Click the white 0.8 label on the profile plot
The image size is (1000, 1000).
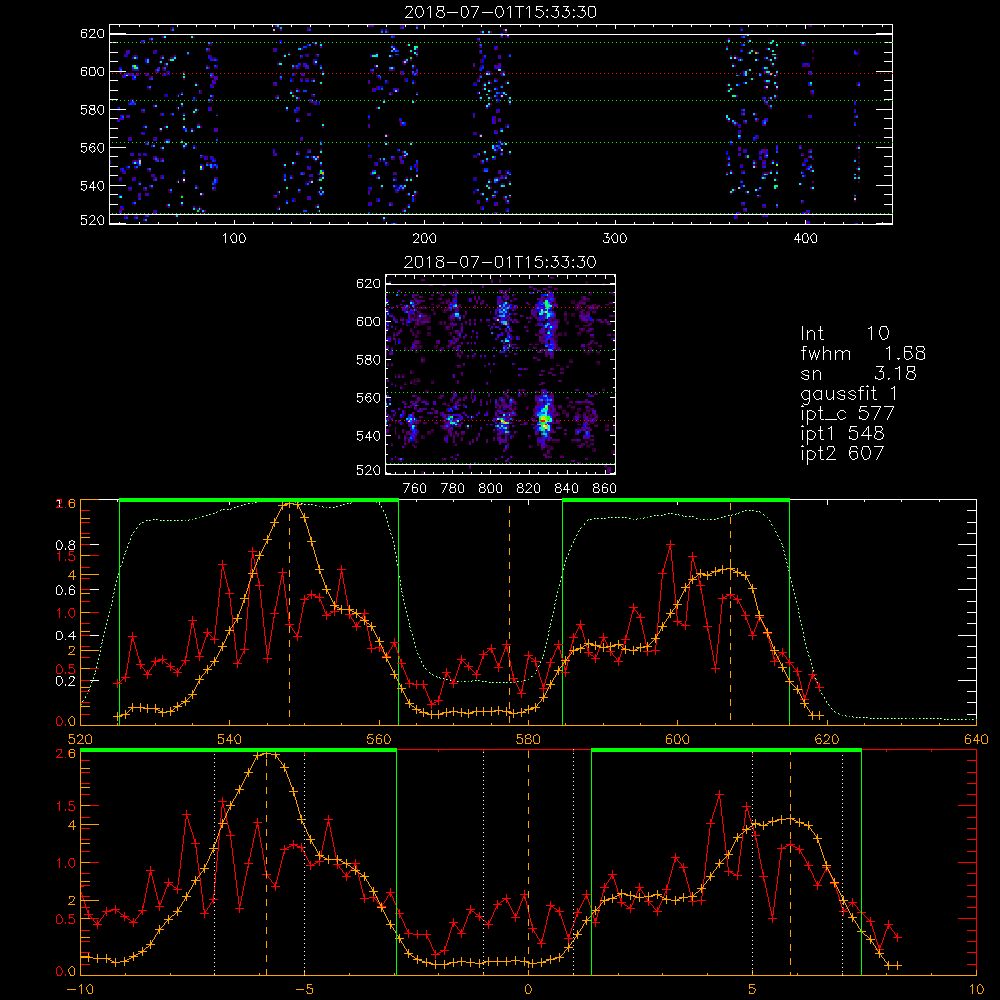pyautogui.click(x=66, y=545)
